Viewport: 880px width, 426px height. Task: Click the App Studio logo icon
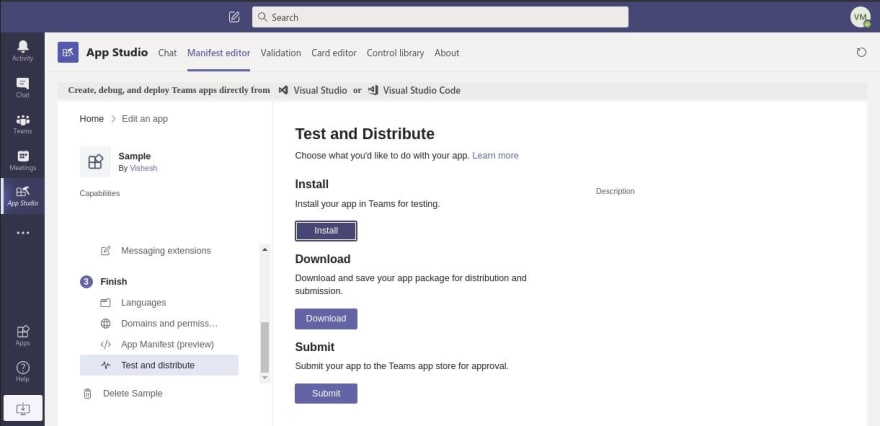[68, 52]
